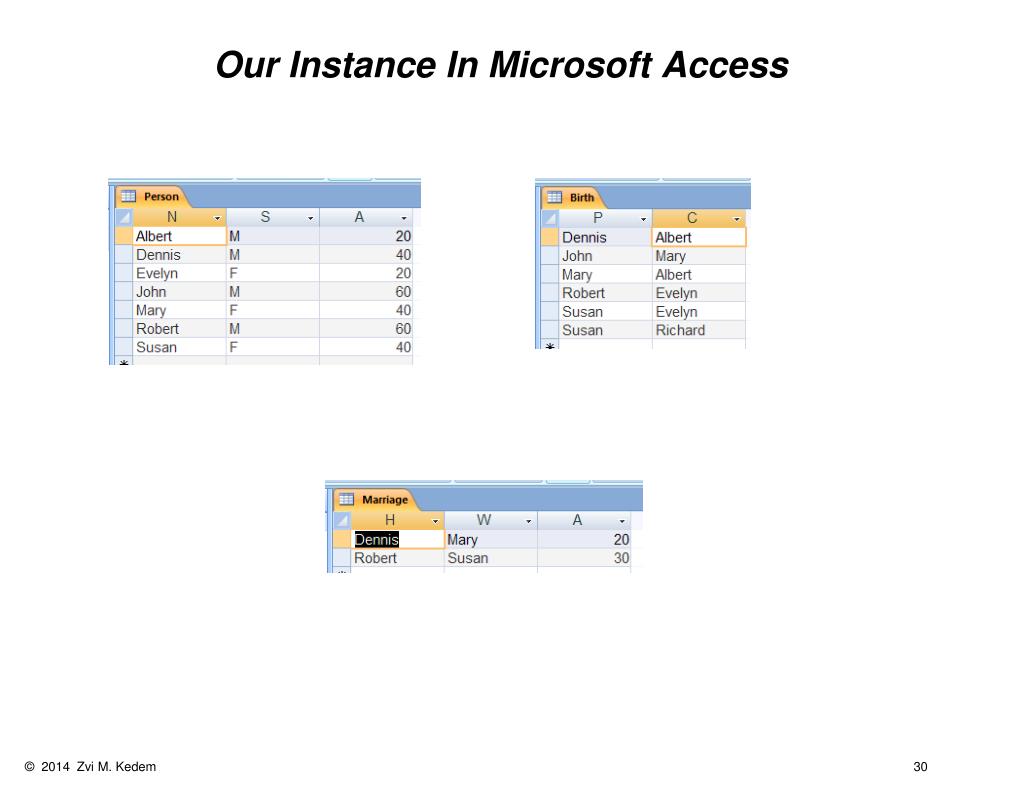Click the Robert cell in Person table
The width and height of the screenshot is (1024, 791).
[x=180, y=329]
